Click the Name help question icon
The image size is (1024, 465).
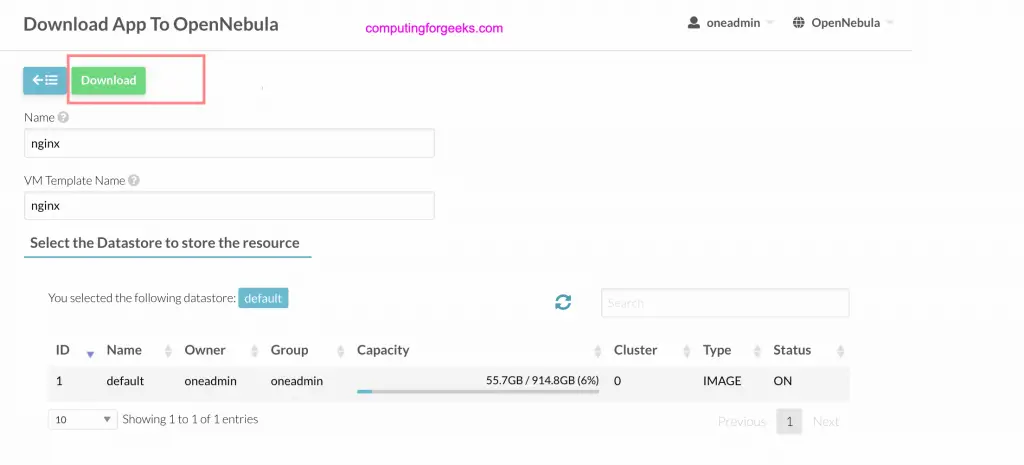[63, 118]
